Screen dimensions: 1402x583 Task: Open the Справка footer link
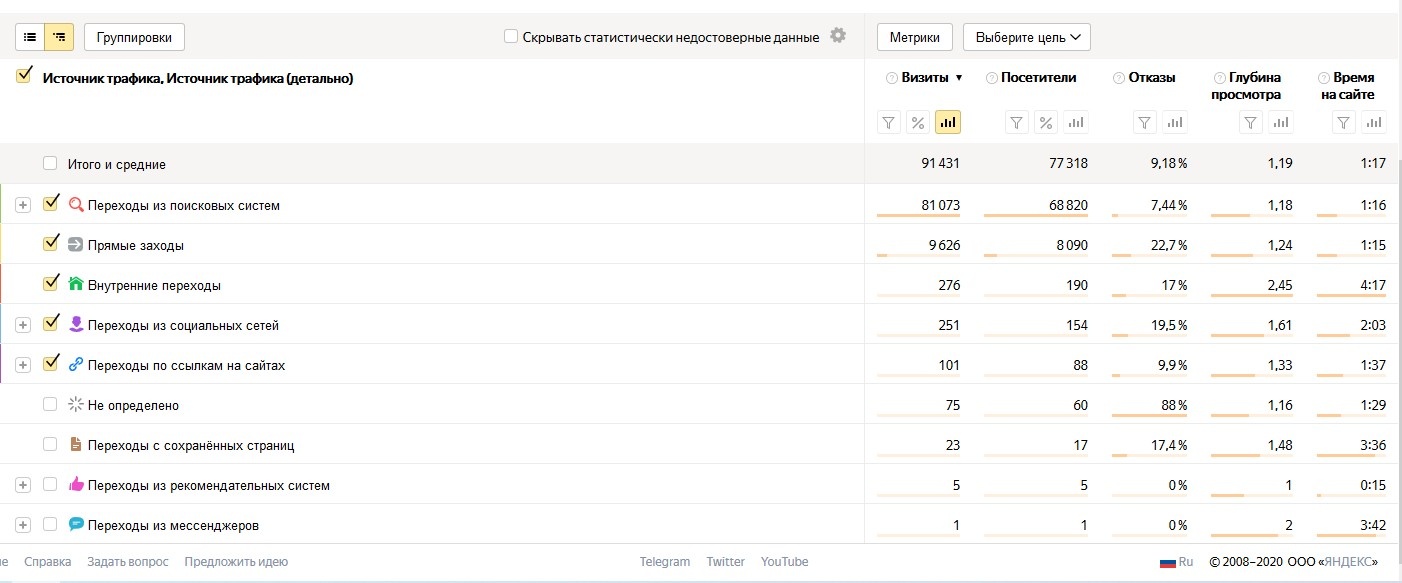click(48, 561)
